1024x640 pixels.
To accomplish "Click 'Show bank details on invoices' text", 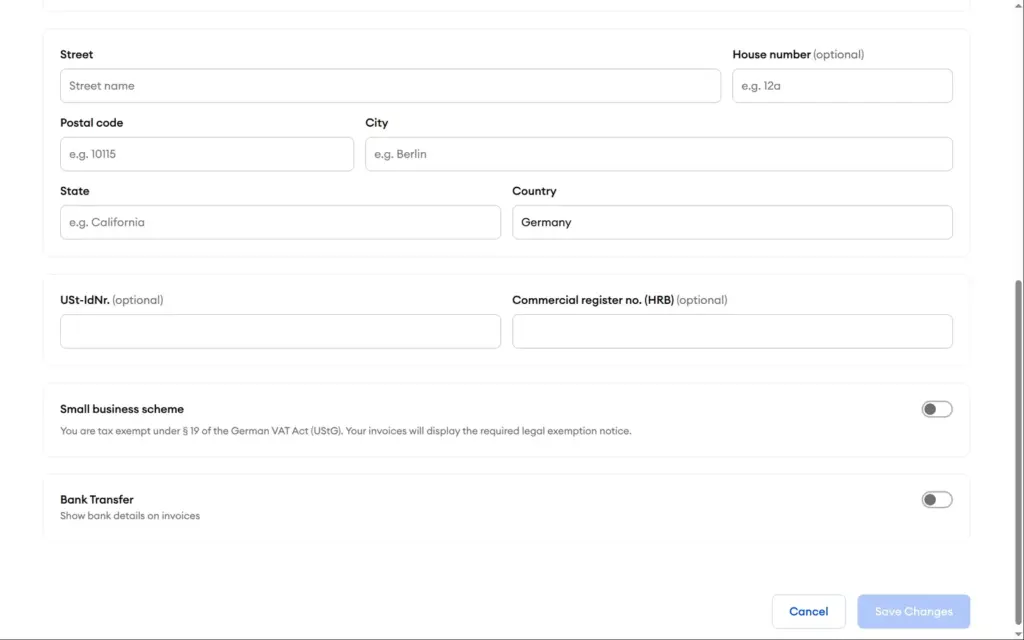I will (130, 516).
